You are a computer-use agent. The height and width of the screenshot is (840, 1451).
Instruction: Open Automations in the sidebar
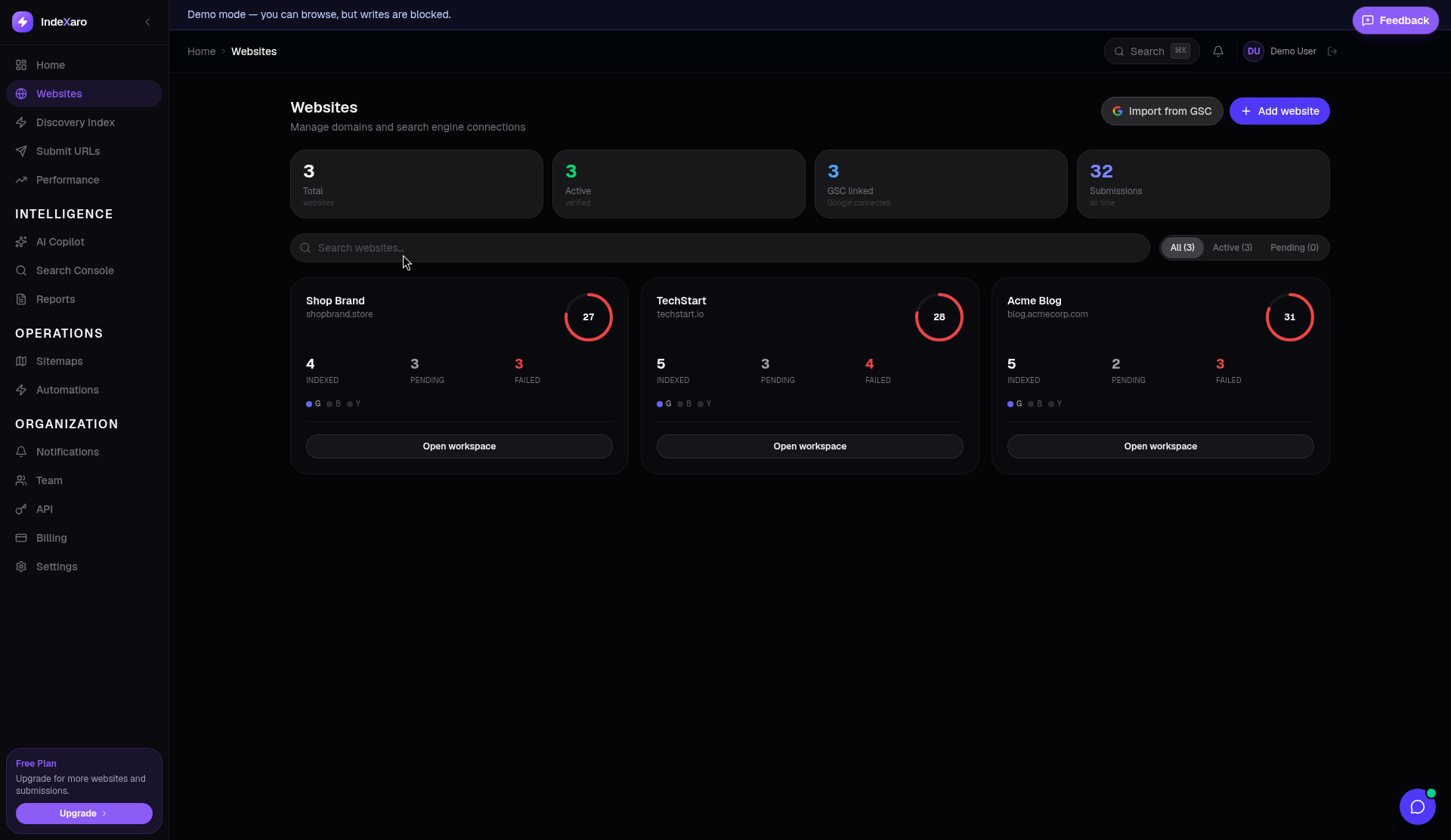84,390
